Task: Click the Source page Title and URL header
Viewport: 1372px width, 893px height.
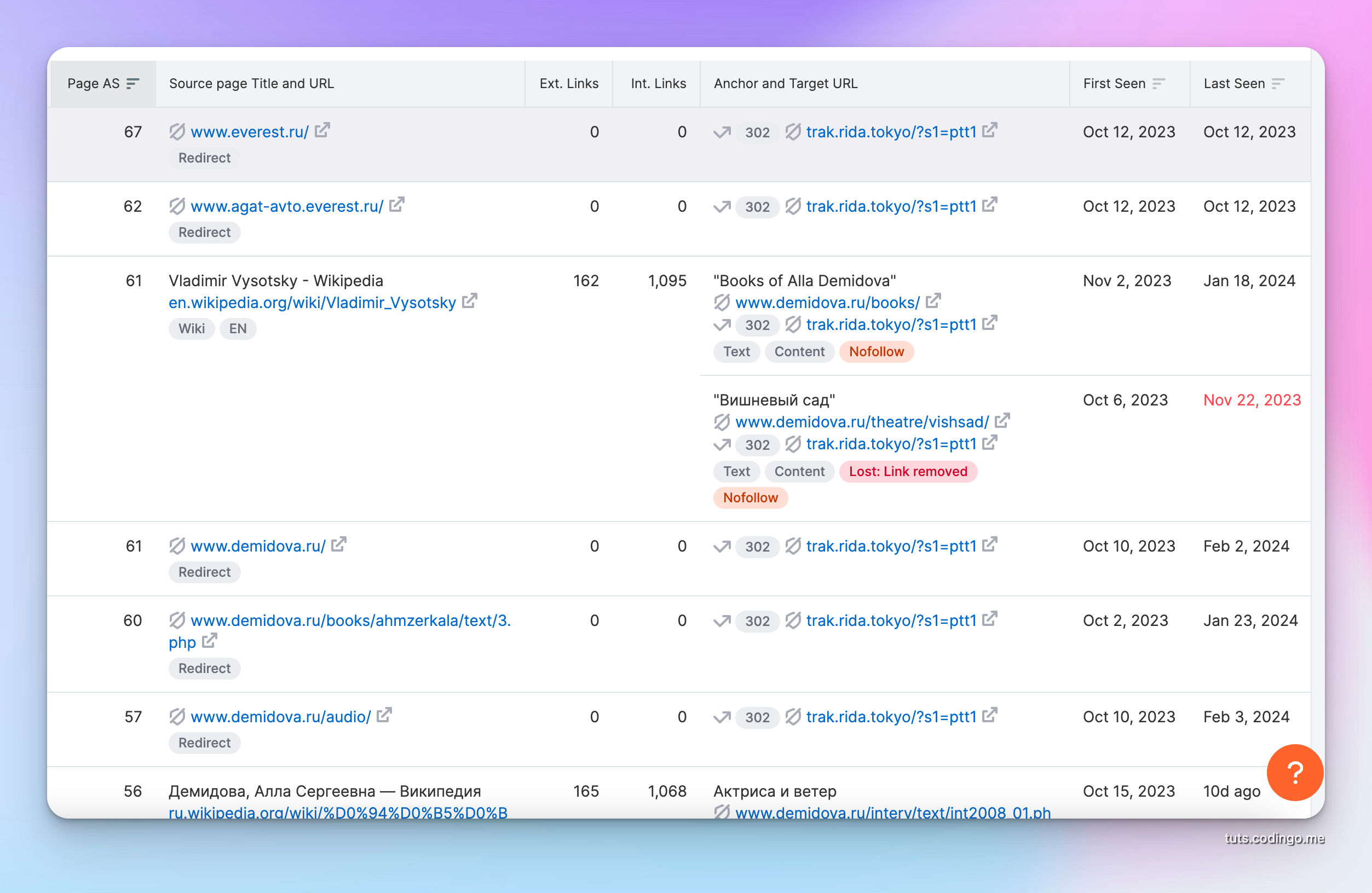Action: [x=251, y=84]
